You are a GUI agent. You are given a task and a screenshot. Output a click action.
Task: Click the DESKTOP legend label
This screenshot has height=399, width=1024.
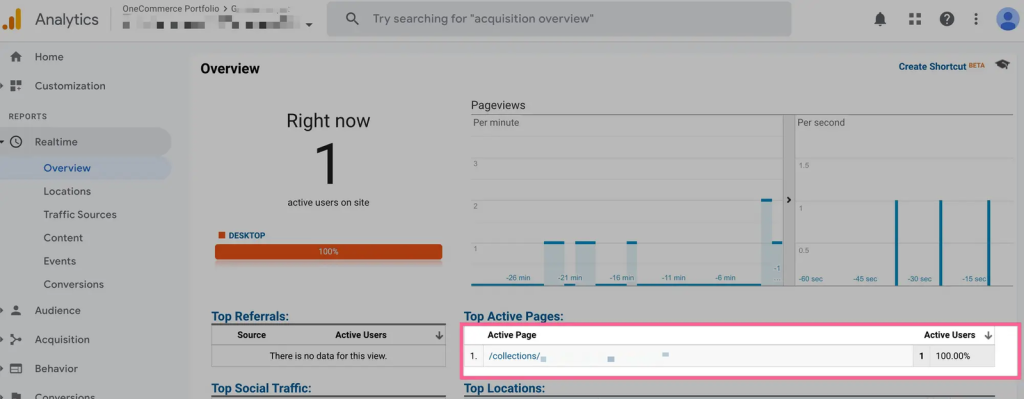247,235
